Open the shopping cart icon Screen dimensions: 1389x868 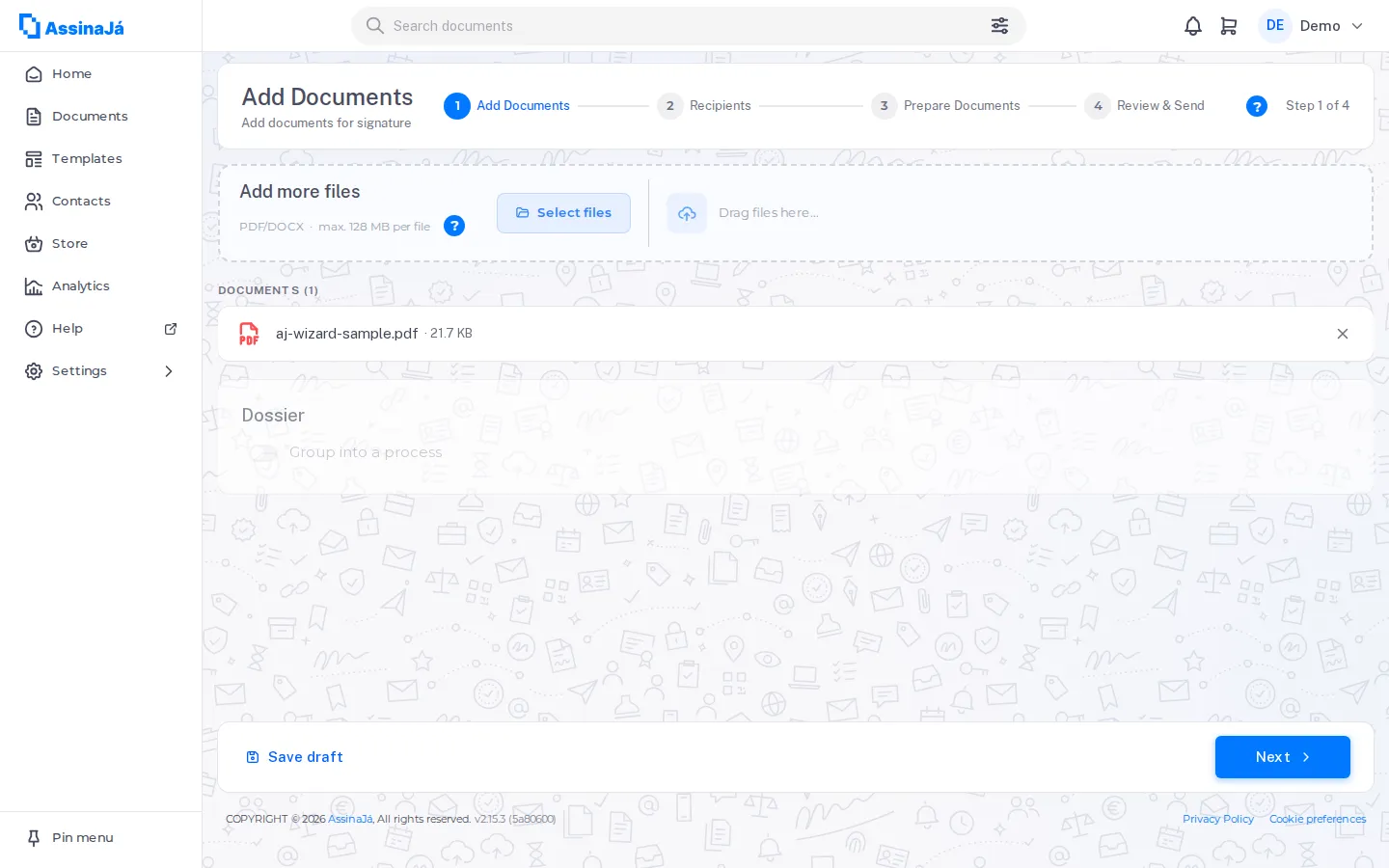1229,26
